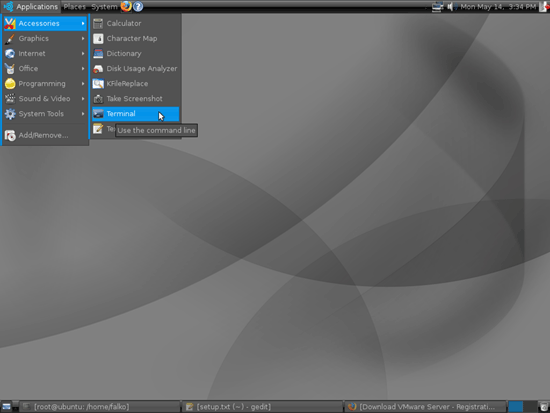
Task: Open the Places menu in the top panel
Action: coord(74,7)
